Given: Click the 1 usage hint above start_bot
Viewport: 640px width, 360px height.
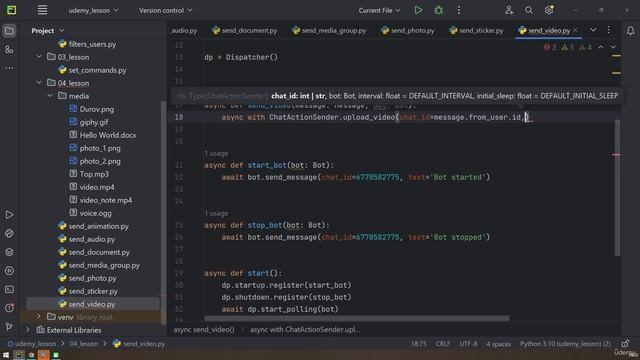Looking at the screenshot, I should pyautogui.click(x=216, y=153).
